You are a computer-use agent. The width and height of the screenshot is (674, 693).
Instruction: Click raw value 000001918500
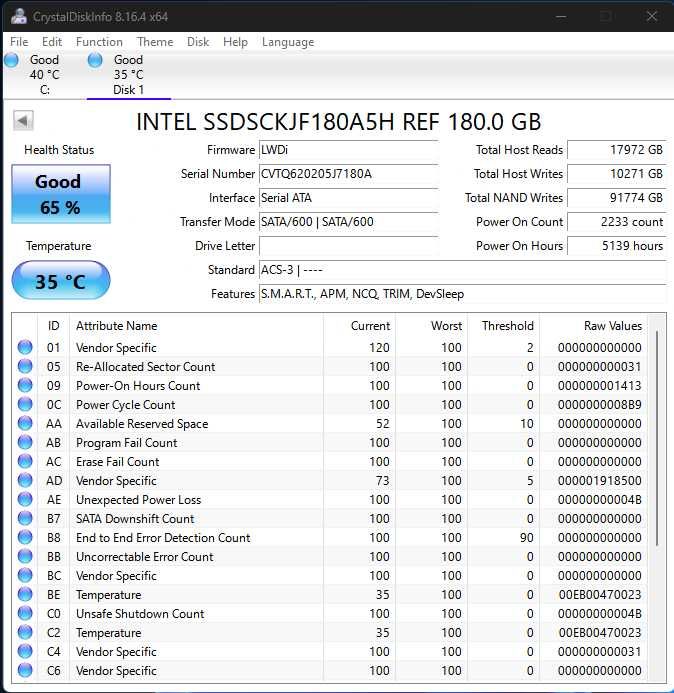pos(599,480)
